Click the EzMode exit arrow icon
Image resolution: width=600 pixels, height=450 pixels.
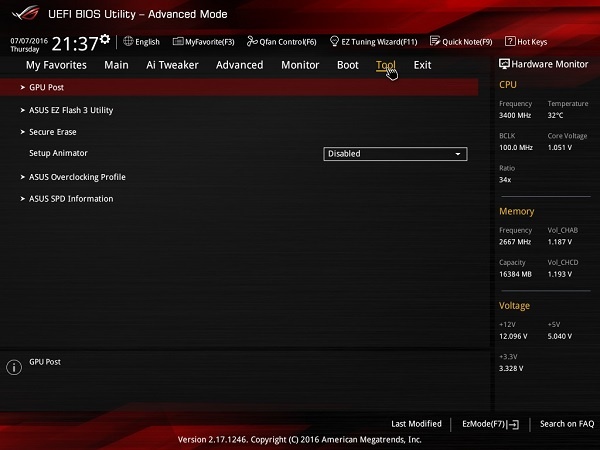(514, 424)
